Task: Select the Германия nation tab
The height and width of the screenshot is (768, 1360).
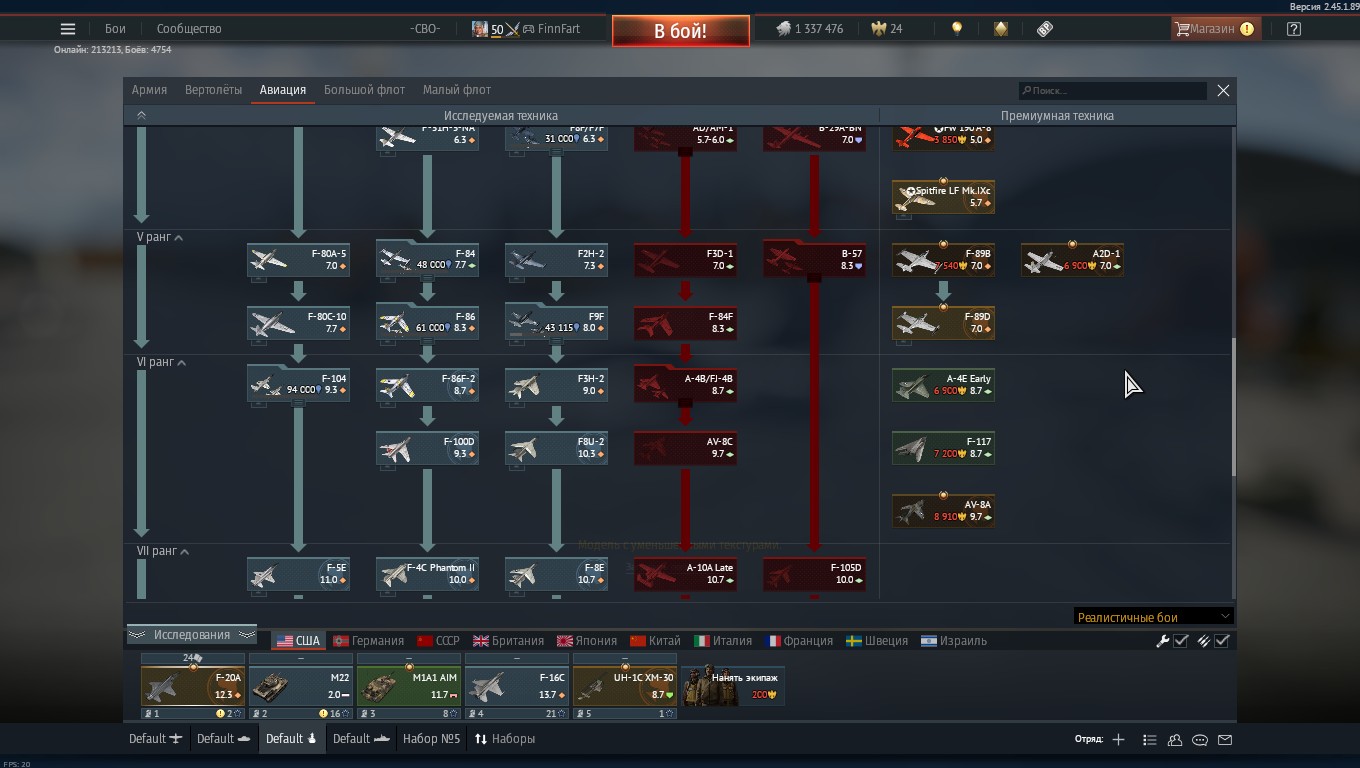Action: (x=368, y=641)
